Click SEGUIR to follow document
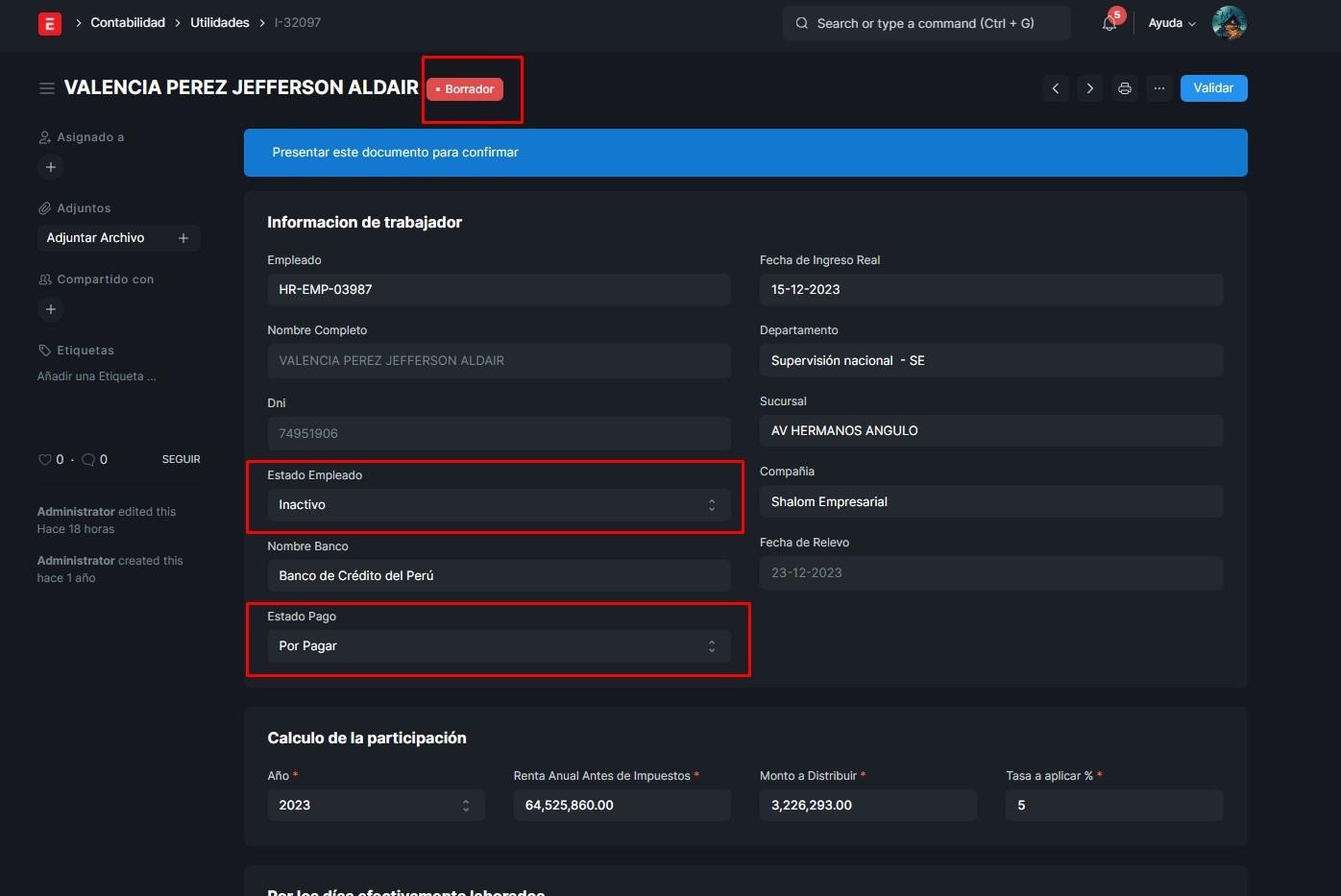 (x=181, y=460)
